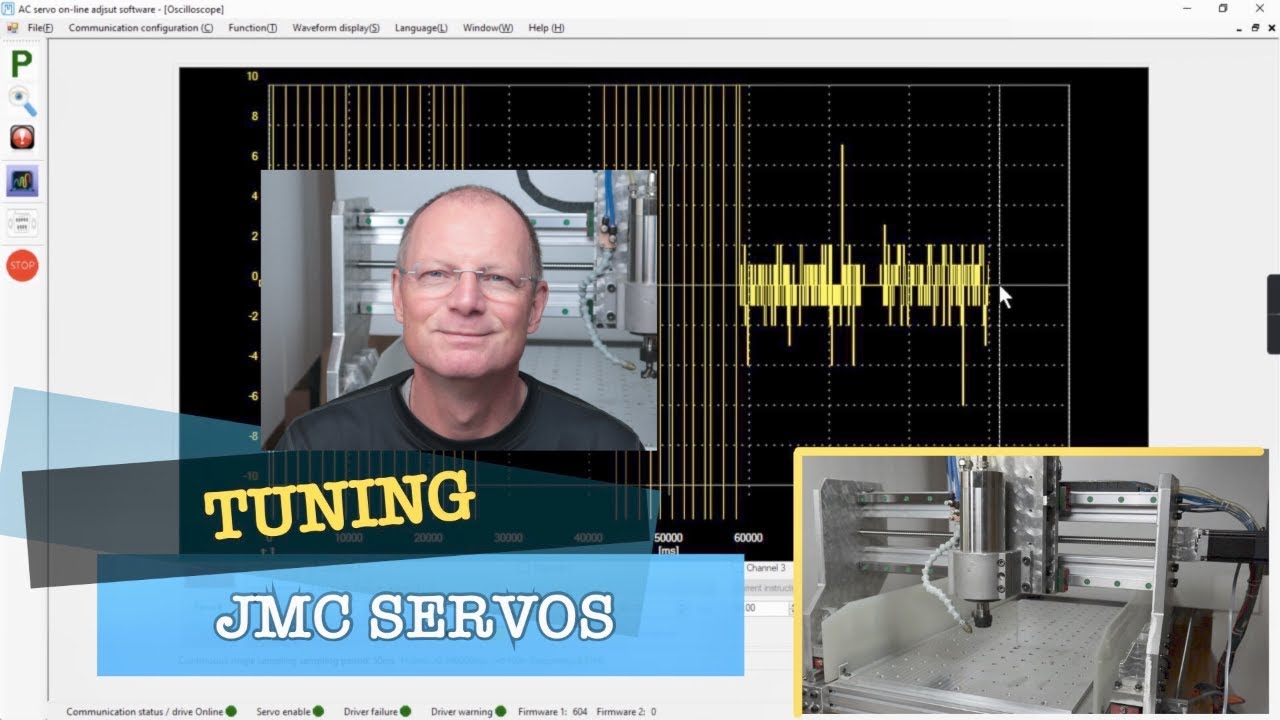Click the numeric field below Channel 3
This screenshot has width=1280, height=720.
766,608
